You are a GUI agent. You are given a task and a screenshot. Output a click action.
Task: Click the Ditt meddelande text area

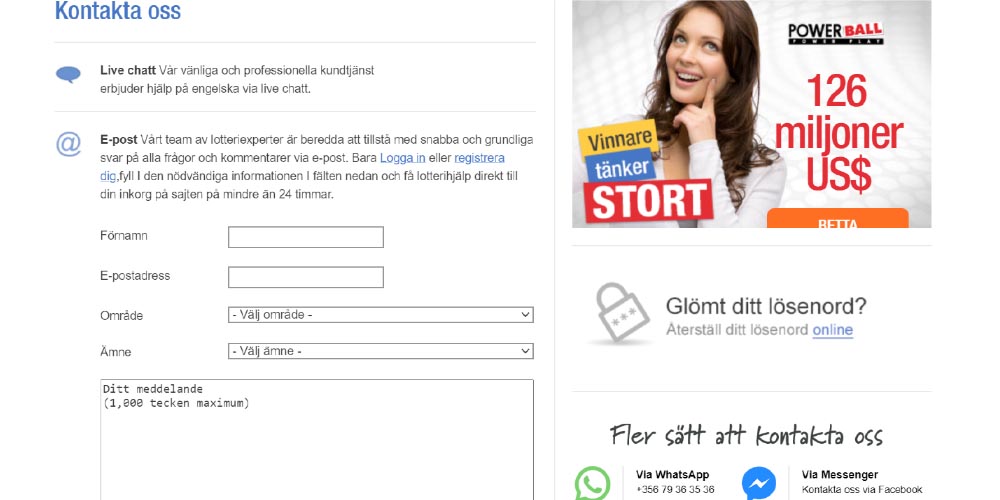pyautogui.click(x=317, y=439)
